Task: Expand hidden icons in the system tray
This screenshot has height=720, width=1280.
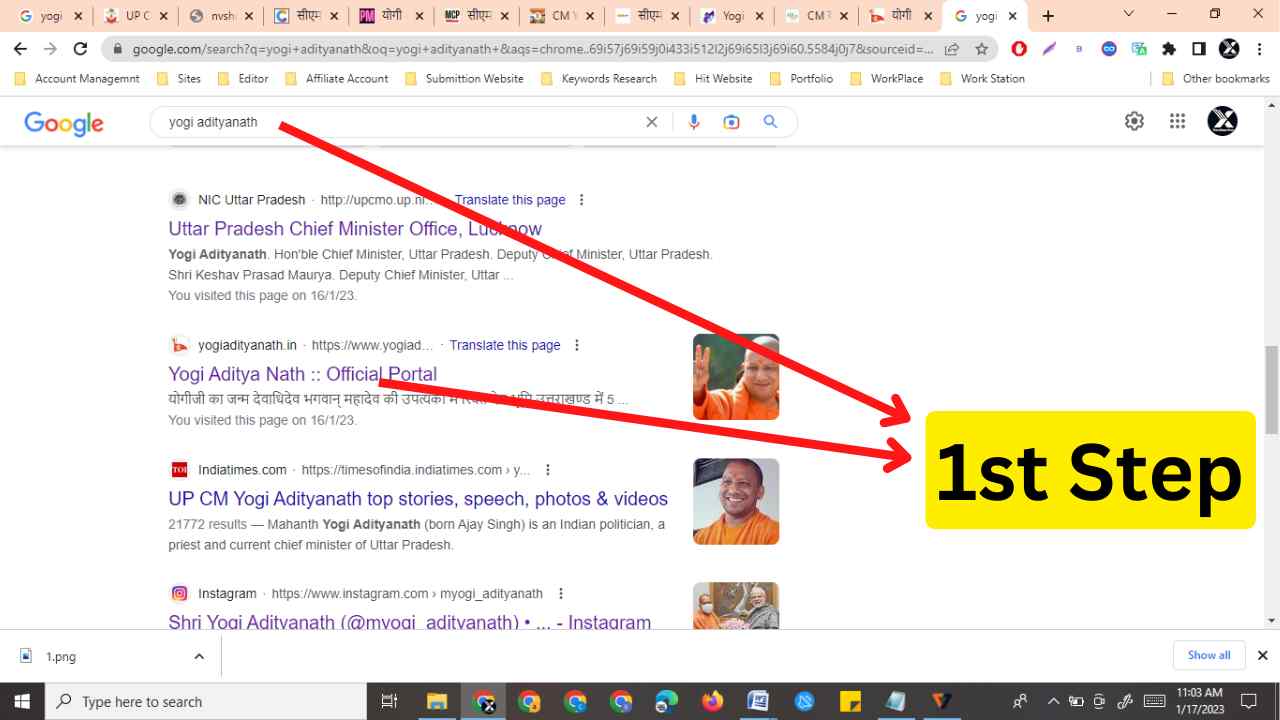Action: pyautogui.click(x=1053, y=701)
